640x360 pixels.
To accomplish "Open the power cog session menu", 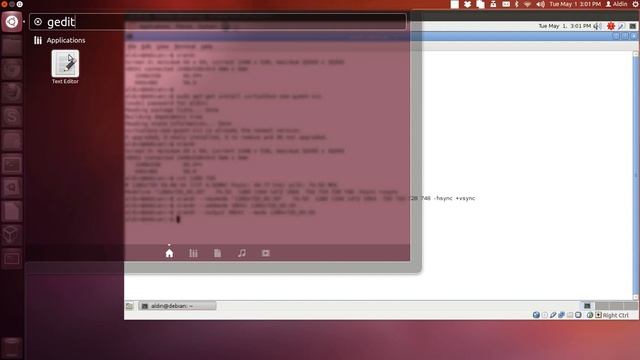I will pos(635,4).
